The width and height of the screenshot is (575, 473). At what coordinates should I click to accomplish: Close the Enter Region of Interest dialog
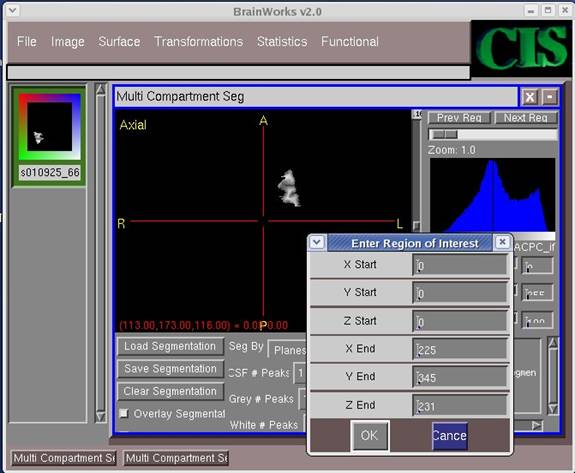point(502,242)
